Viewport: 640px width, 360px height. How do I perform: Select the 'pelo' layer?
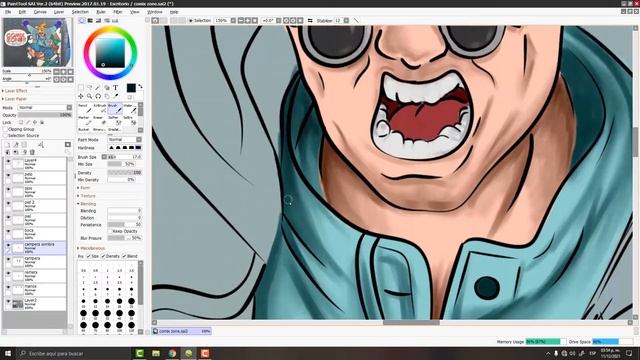38,178
